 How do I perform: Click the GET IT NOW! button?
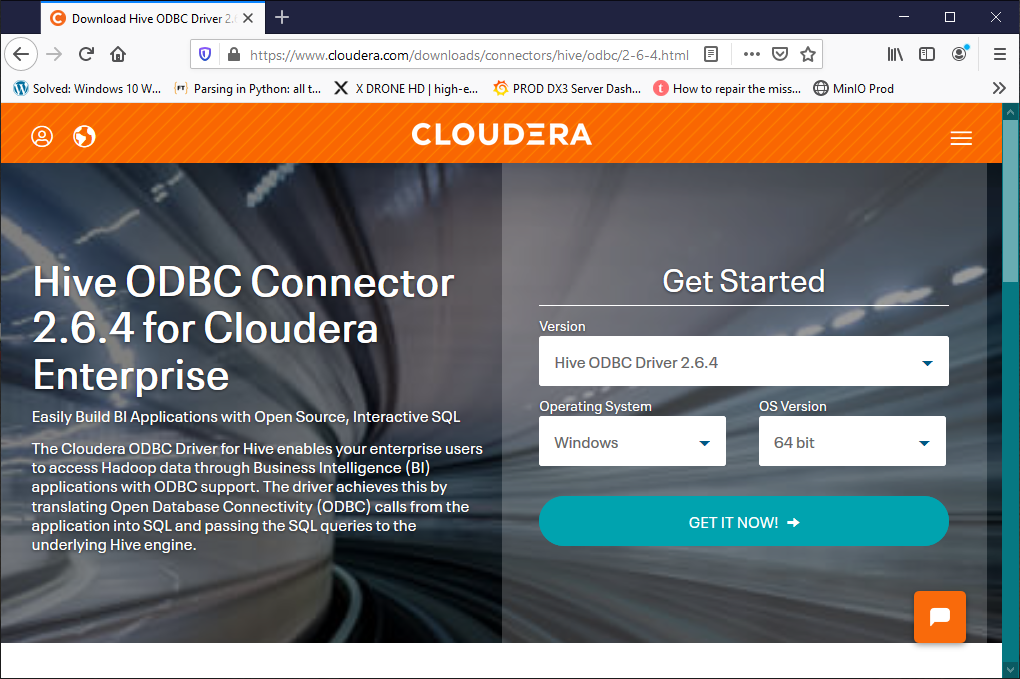click(x=744, y=522)
